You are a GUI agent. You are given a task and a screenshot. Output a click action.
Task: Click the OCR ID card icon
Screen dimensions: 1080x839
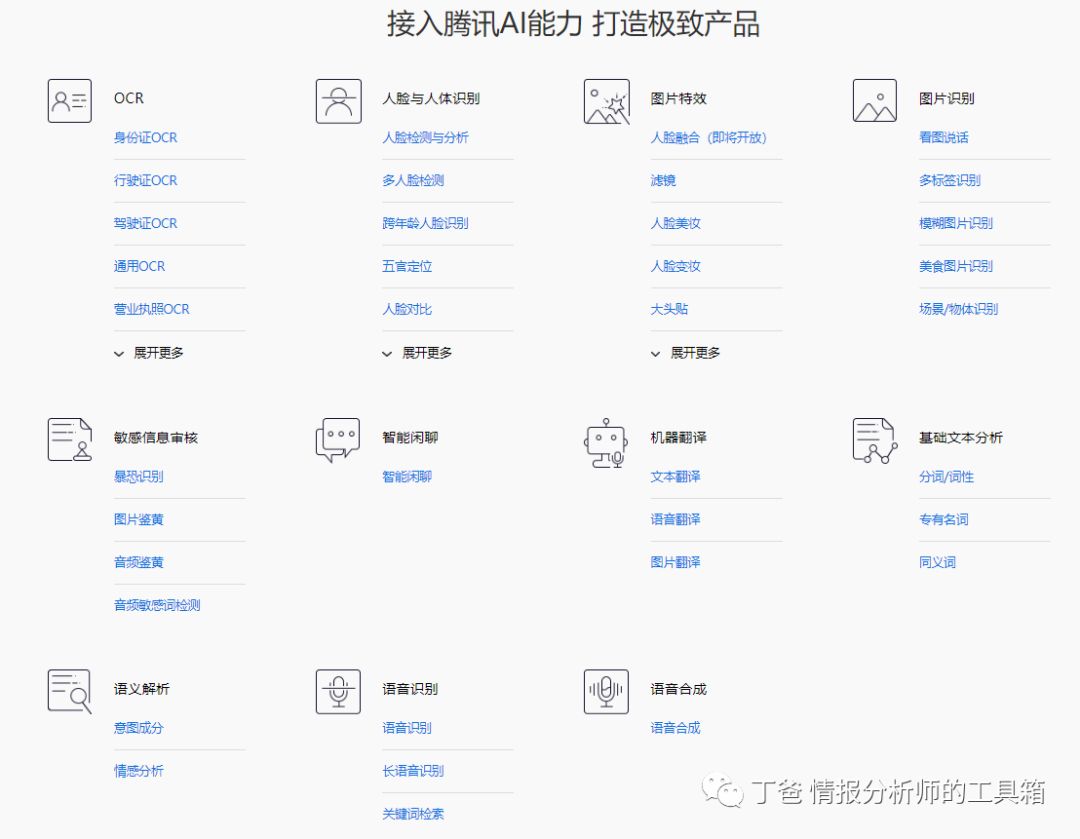tap(70, 101)
